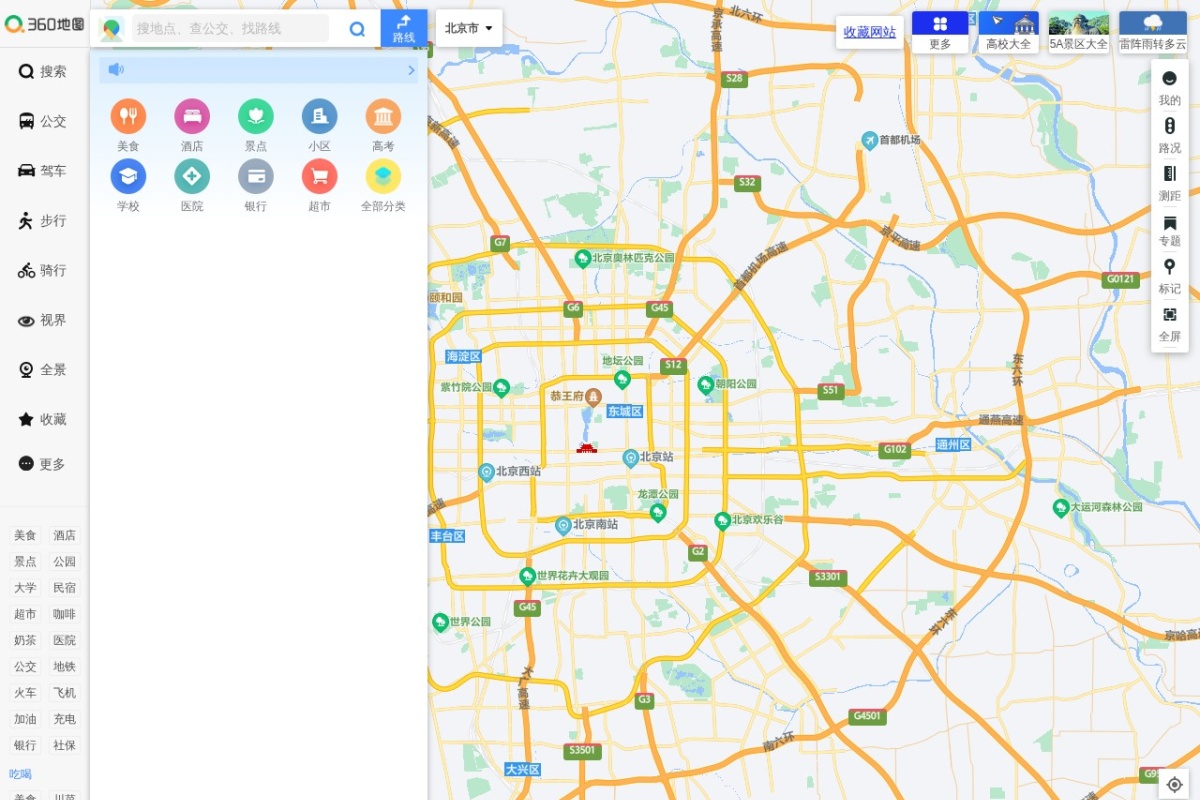Image resolution: width=1200 pixels, height=800 pixels.
Task: Toggle the 路况 traffic layer
Action: point(1170,135)
